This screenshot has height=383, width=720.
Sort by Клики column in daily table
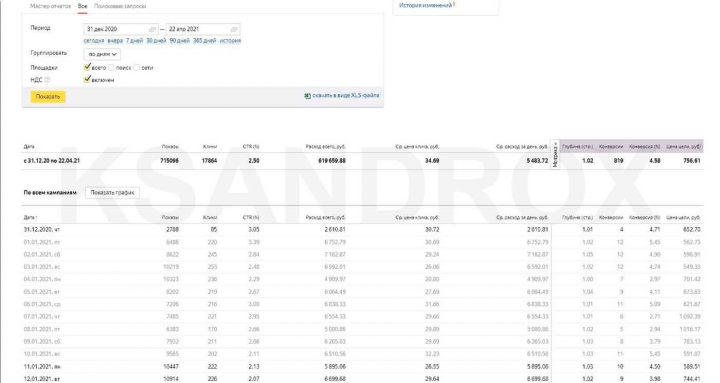pyautogui.click(x=209, y=217)
